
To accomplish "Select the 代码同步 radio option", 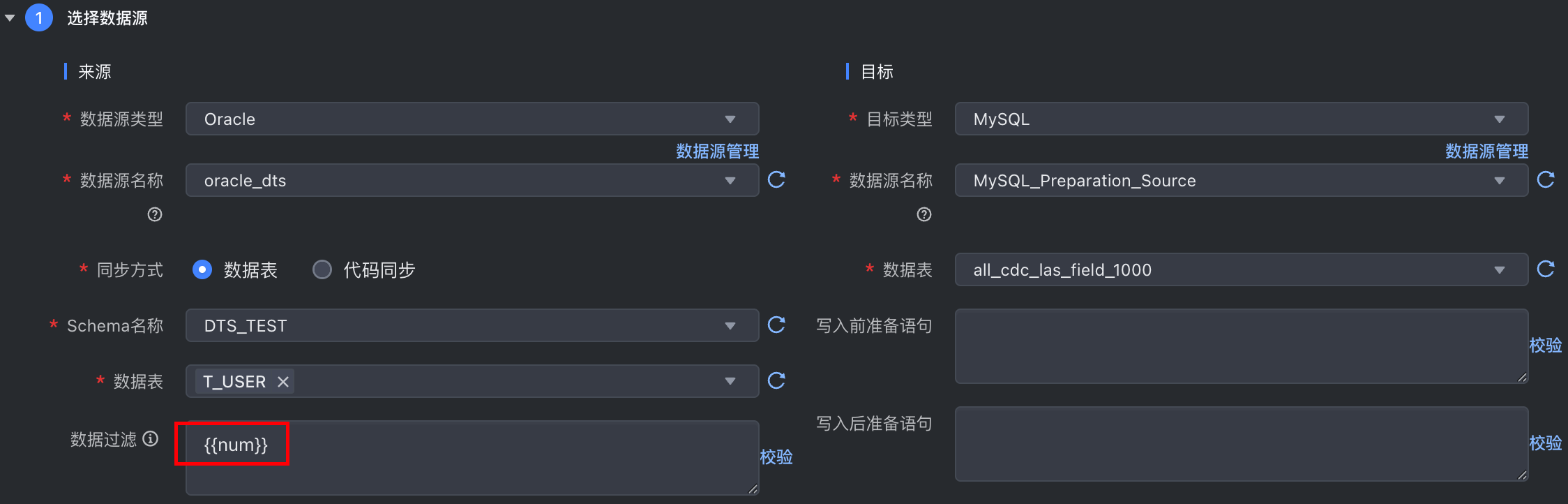I will tap(322, 269).
